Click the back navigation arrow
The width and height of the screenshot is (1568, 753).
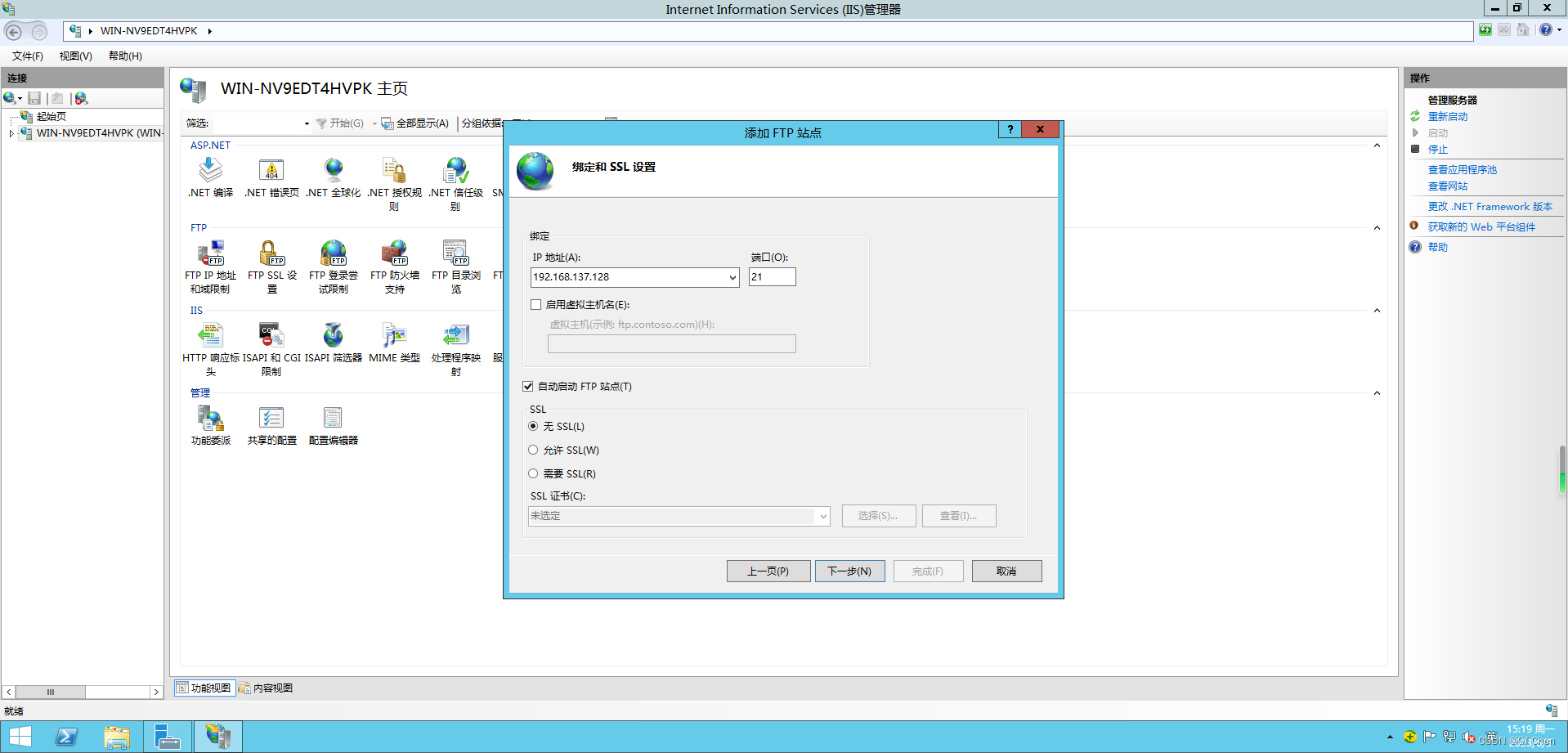(14, 31)
